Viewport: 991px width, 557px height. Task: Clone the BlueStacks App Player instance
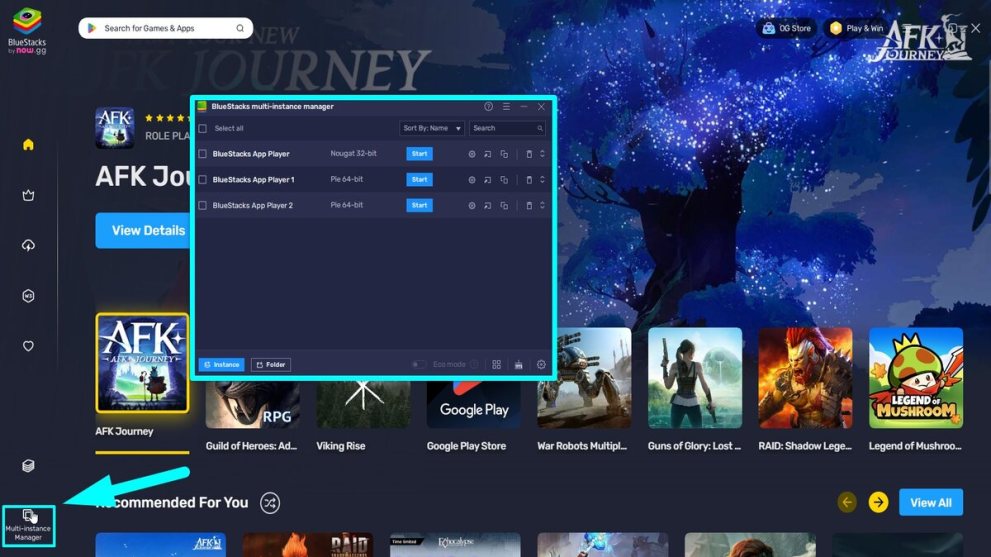tap(504, 154)
